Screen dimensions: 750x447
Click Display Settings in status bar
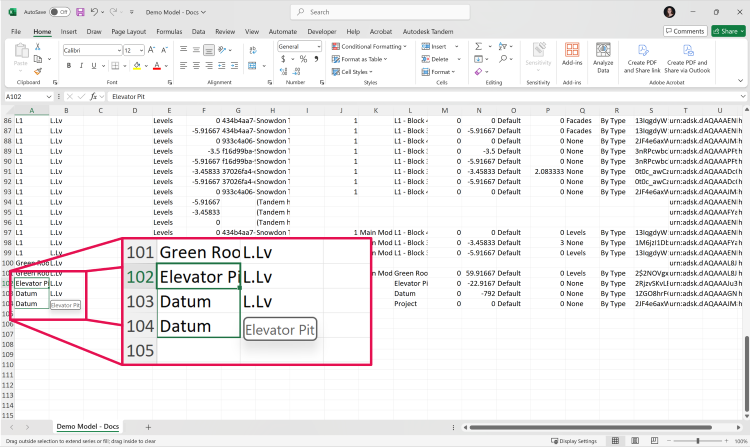(x=574, y=441)
